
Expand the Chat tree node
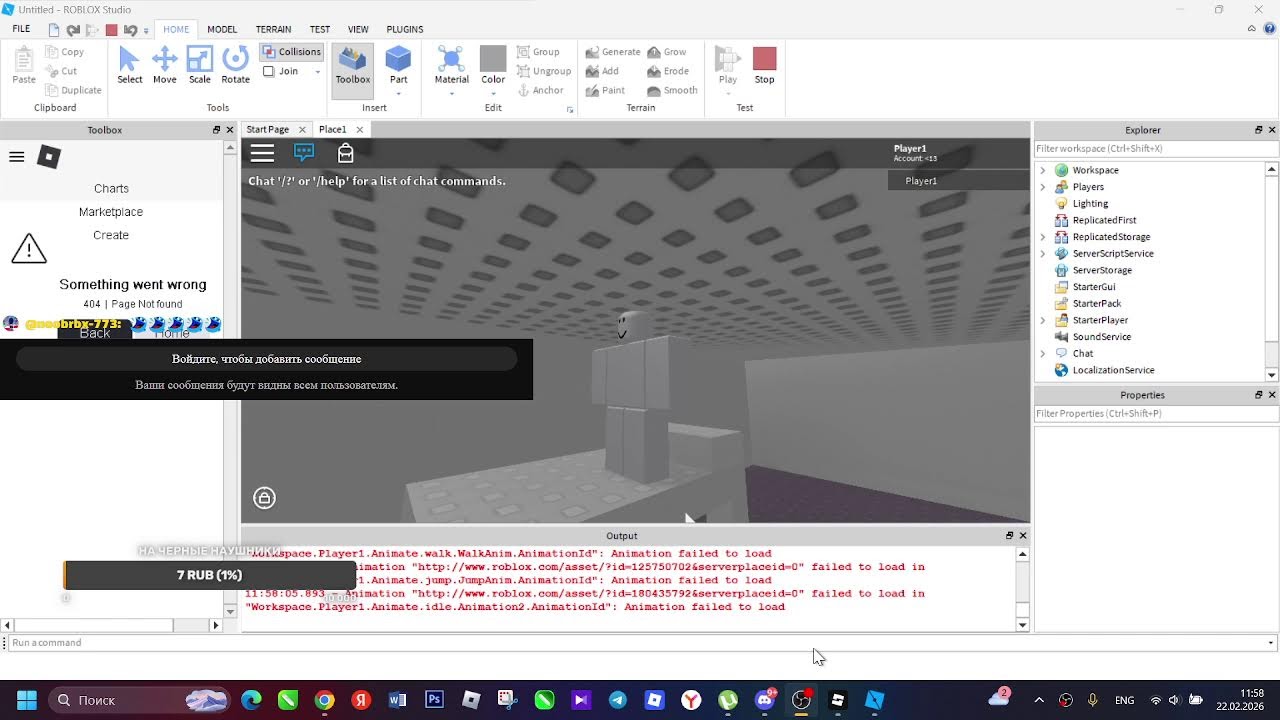coord(1043,353)
